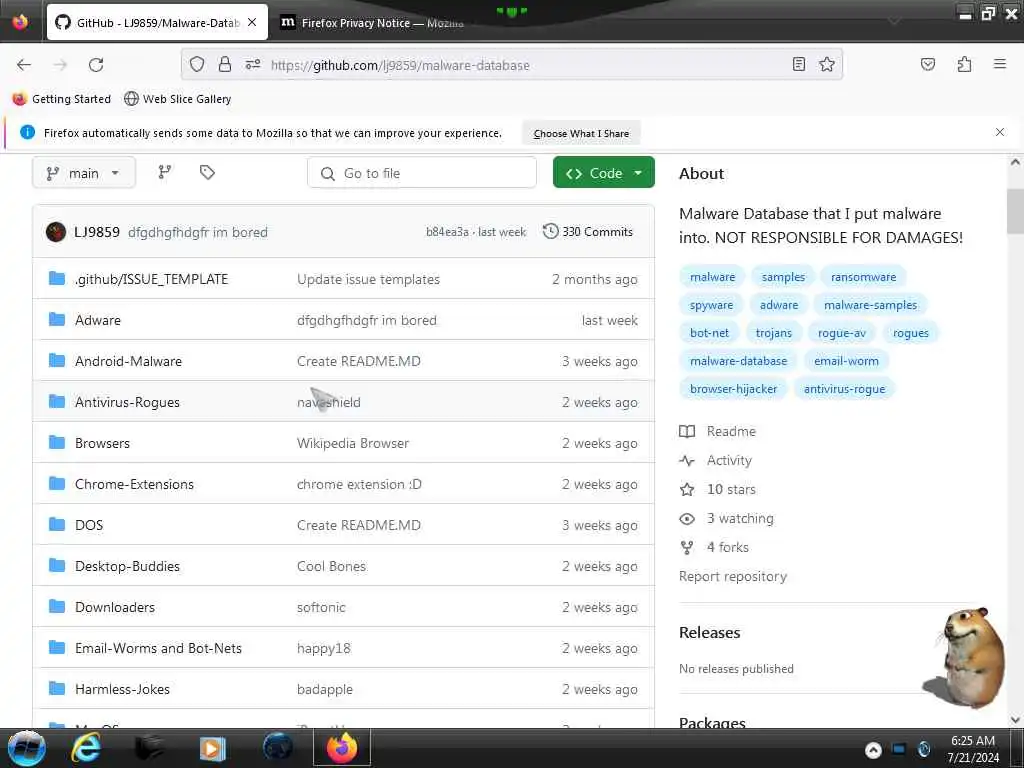
Task: Switch to Firefox Privacy Notice tab
Action: pyautogui.click(x=382, y=23)
